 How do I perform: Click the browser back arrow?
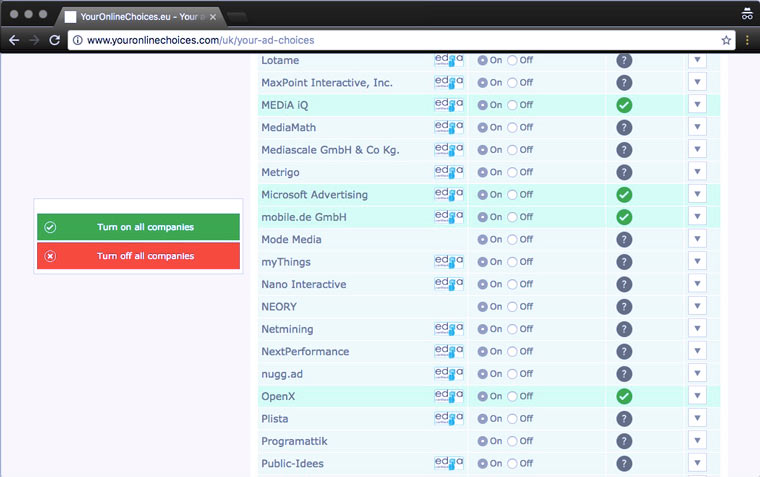coord(14,40)
